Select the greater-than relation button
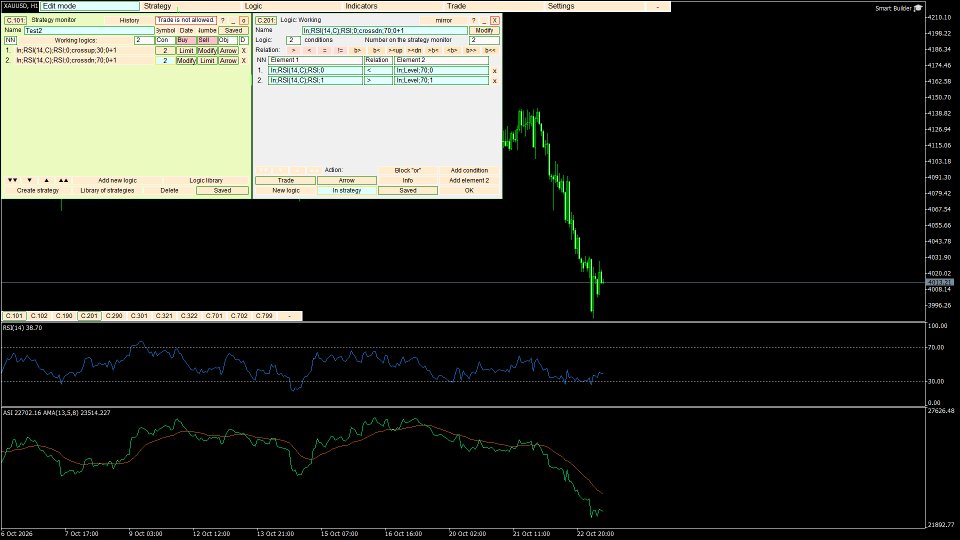 pyautogui.click(x=293, y=50)
